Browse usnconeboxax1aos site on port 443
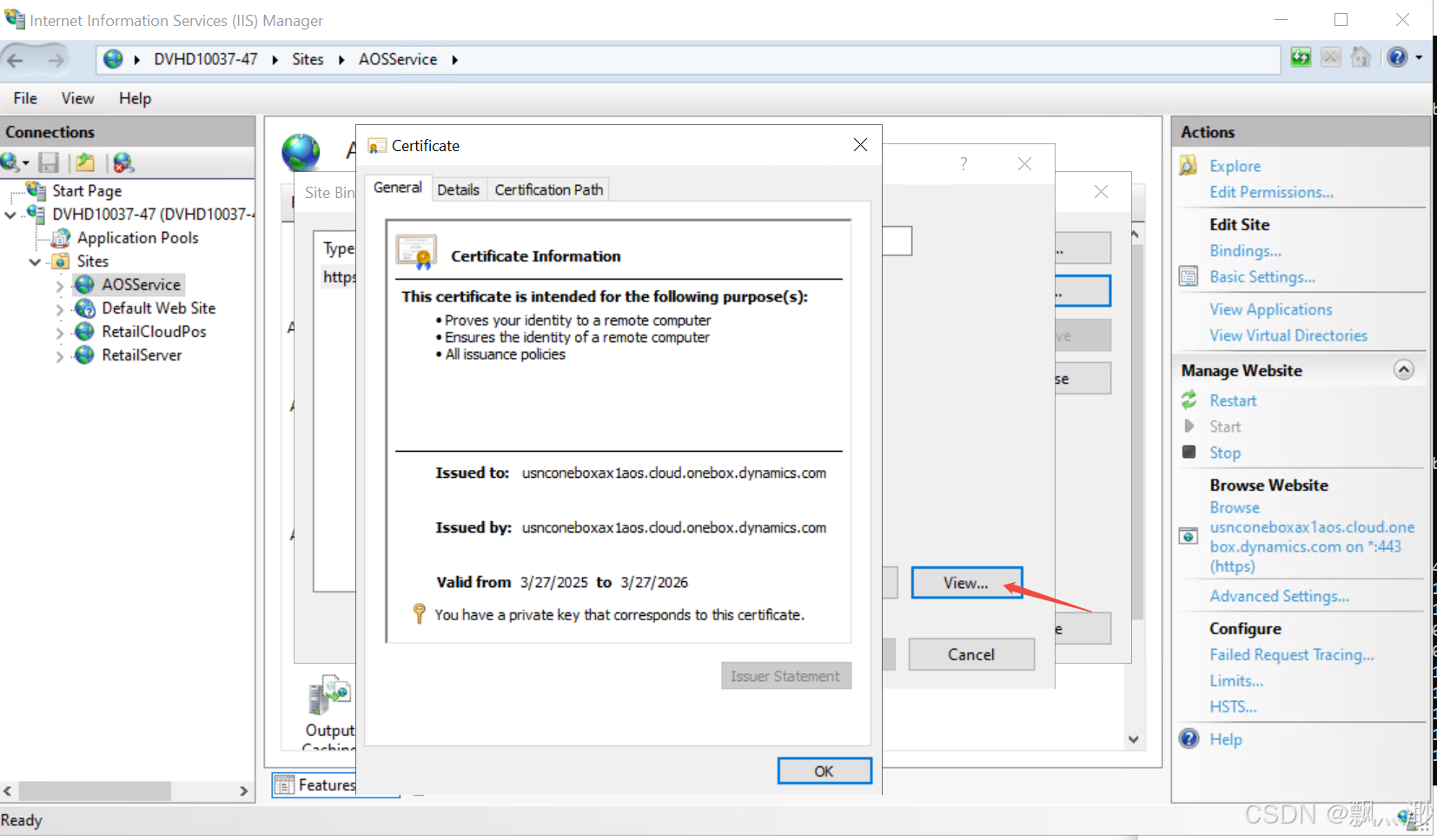This screenshot has height=840, width=1437. coord(1312,546)
